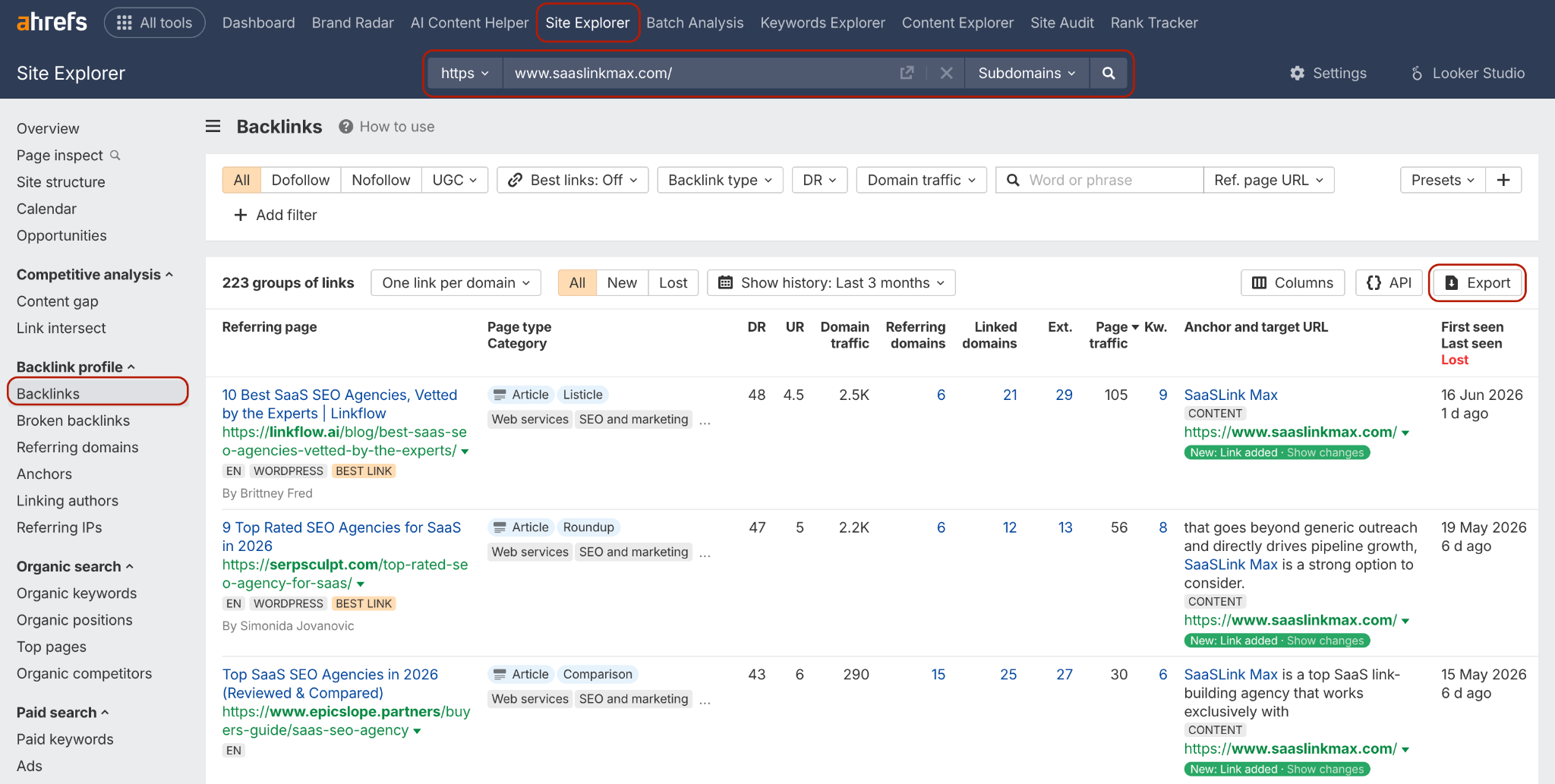Show only New links
This screenshot has height=784, width=1555.
click(622, 282)
